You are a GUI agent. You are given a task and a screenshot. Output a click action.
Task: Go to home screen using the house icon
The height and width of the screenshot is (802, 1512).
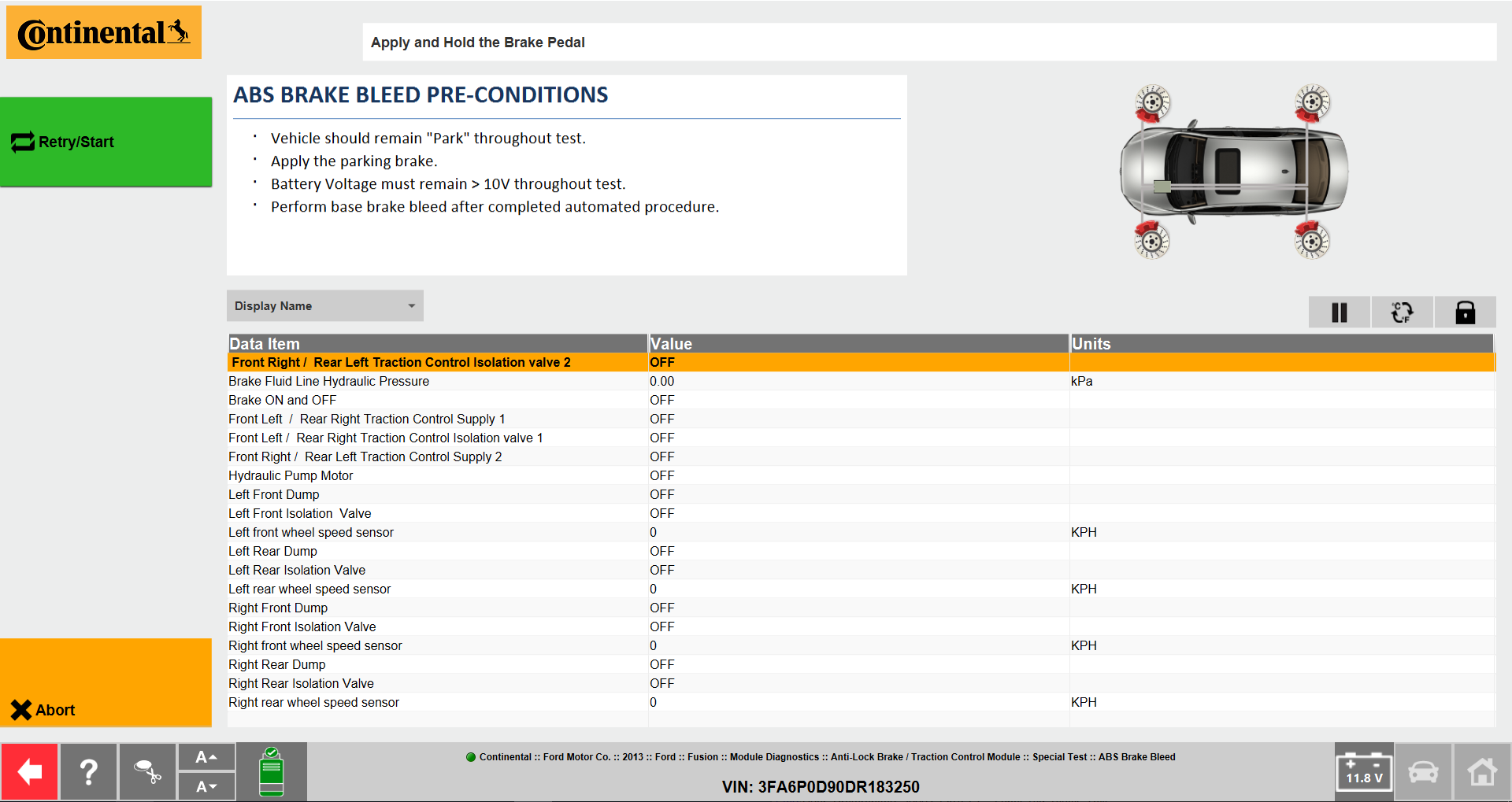click(x=1482, y=771)
